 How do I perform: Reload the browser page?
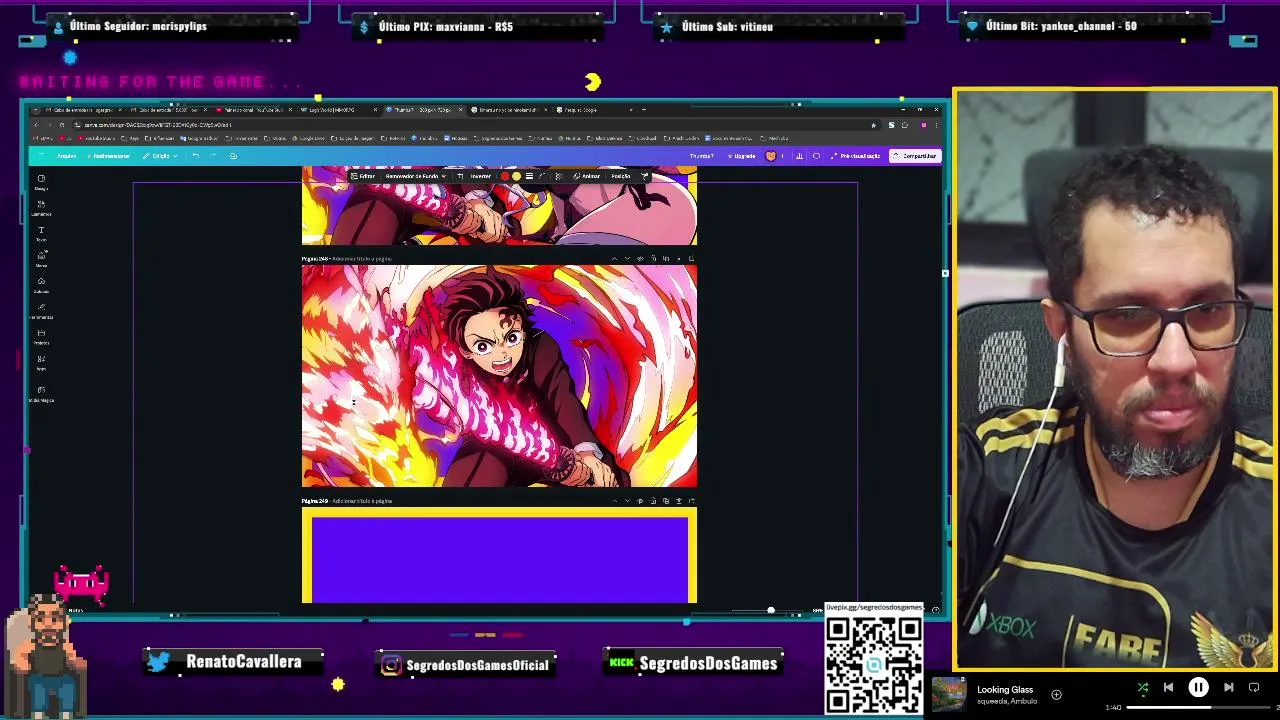tap(61, 125)
